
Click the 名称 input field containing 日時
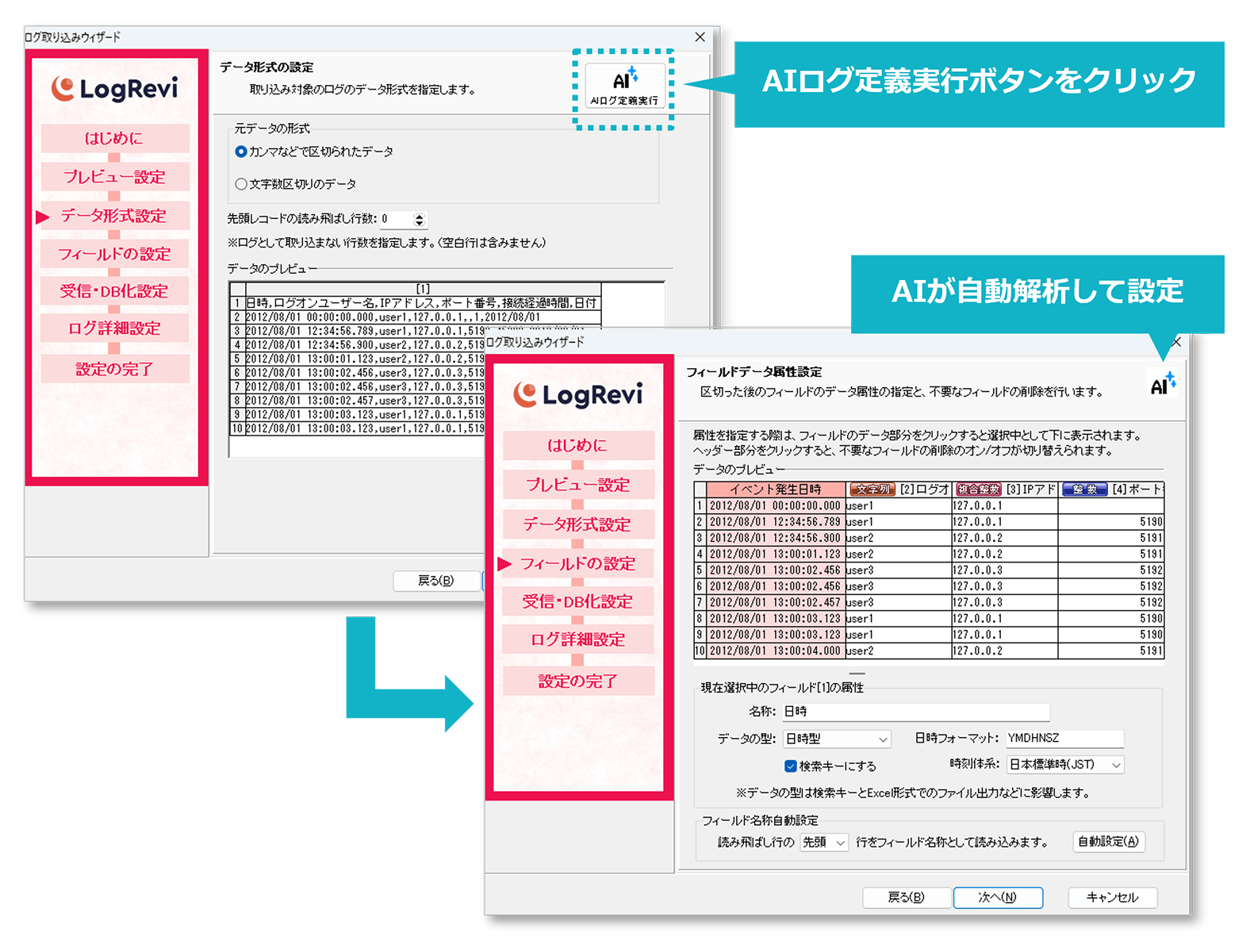tap(916, 712)
